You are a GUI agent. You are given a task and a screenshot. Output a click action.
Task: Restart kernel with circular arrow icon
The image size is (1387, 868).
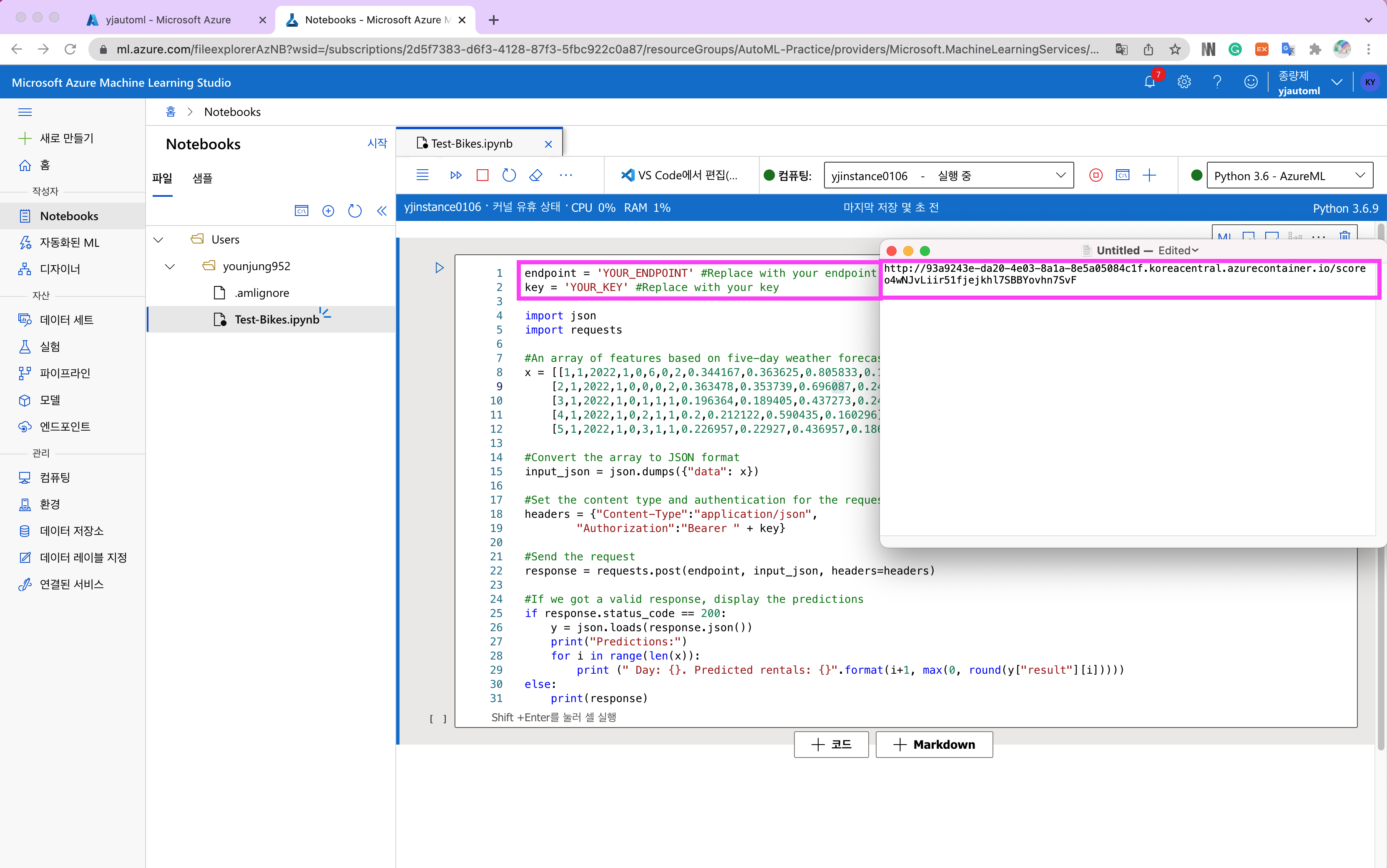click(509, 175)
